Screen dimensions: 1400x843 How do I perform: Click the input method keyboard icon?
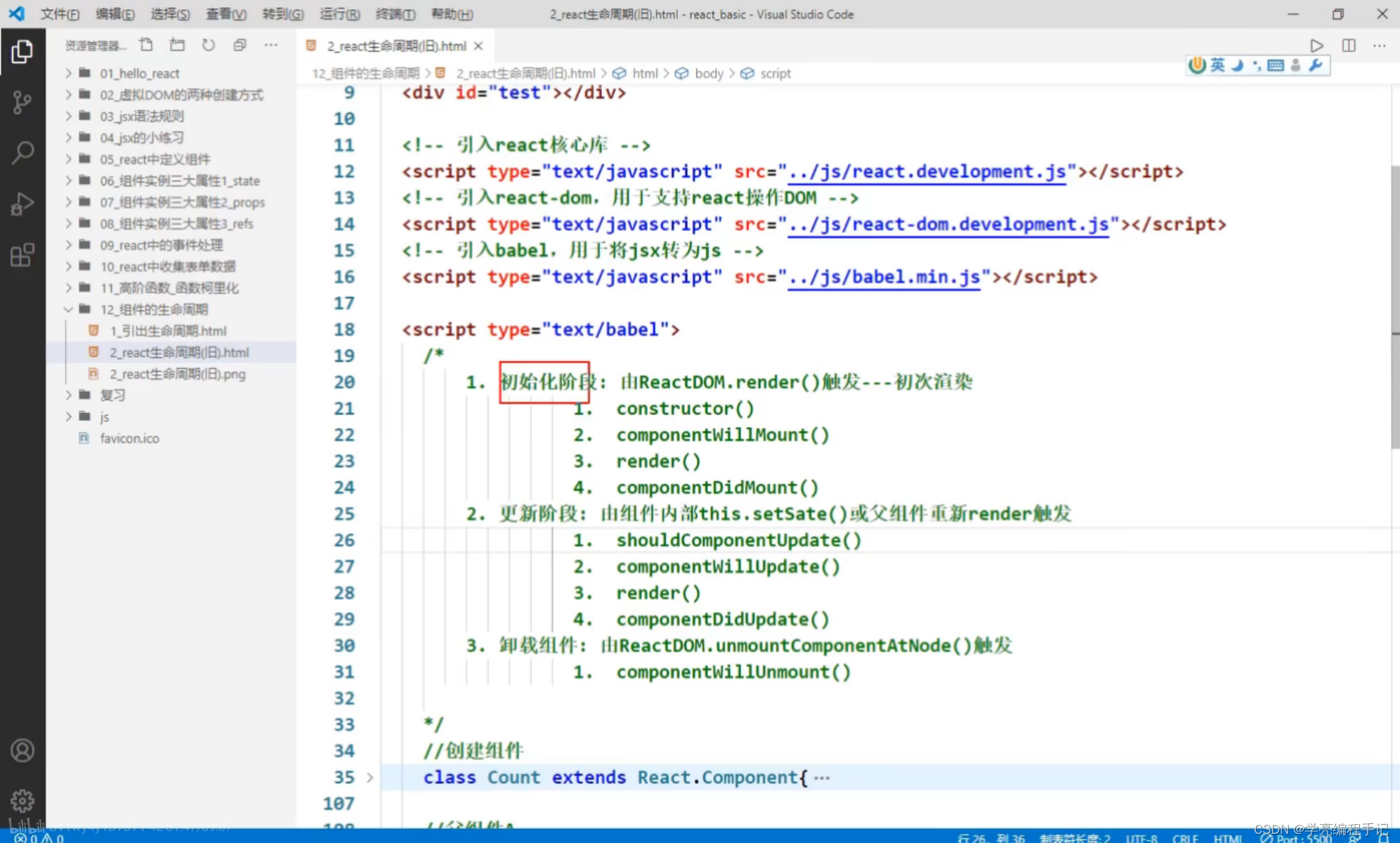click(x=1276, y=65)
